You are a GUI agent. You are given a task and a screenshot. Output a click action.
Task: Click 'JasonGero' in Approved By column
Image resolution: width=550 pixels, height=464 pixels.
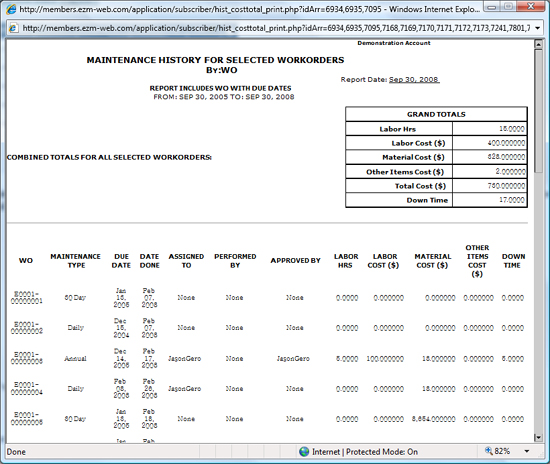[293, 358]
